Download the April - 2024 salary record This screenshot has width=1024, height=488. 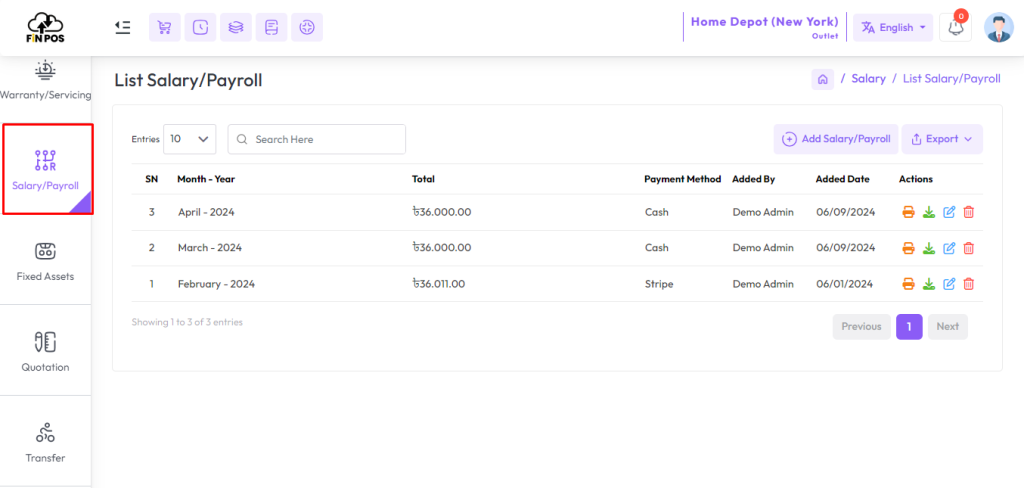click(929, 212)
